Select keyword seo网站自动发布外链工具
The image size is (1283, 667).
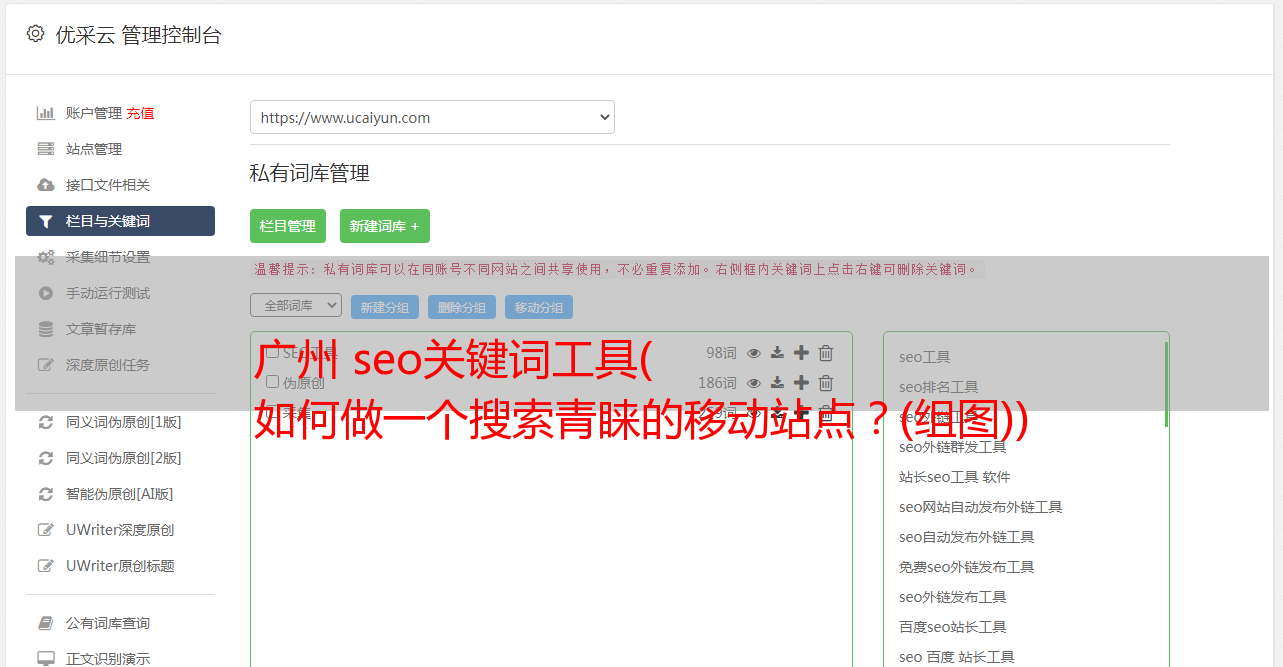(x=981, y=507)
